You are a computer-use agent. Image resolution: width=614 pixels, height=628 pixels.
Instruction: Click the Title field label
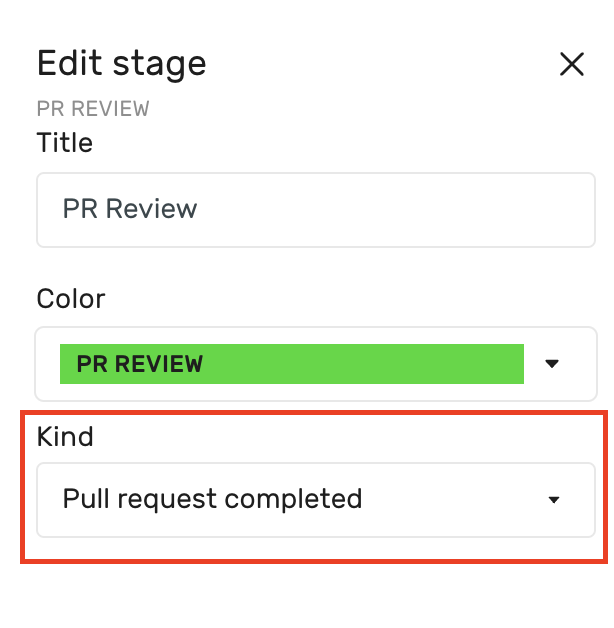tap(65, 143)
